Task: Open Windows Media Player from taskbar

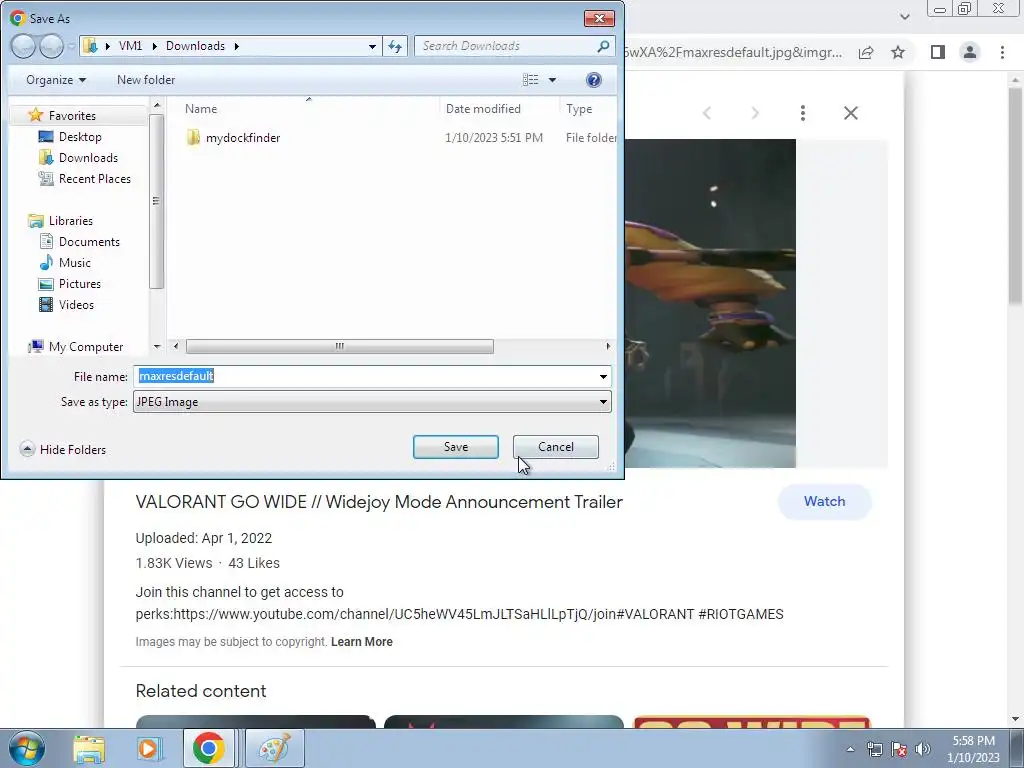Action: coord(149,748)
